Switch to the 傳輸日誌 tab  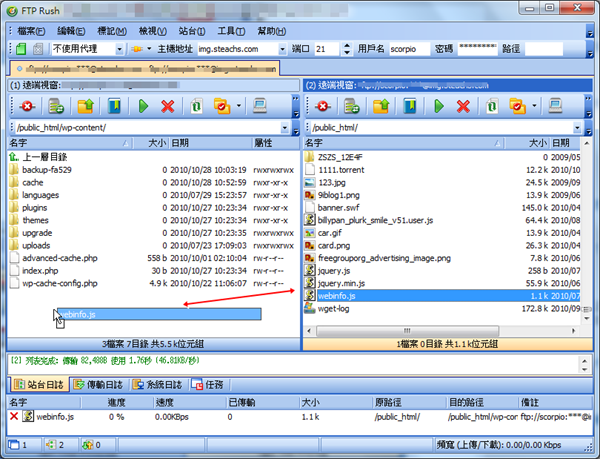tap(98, 385)
